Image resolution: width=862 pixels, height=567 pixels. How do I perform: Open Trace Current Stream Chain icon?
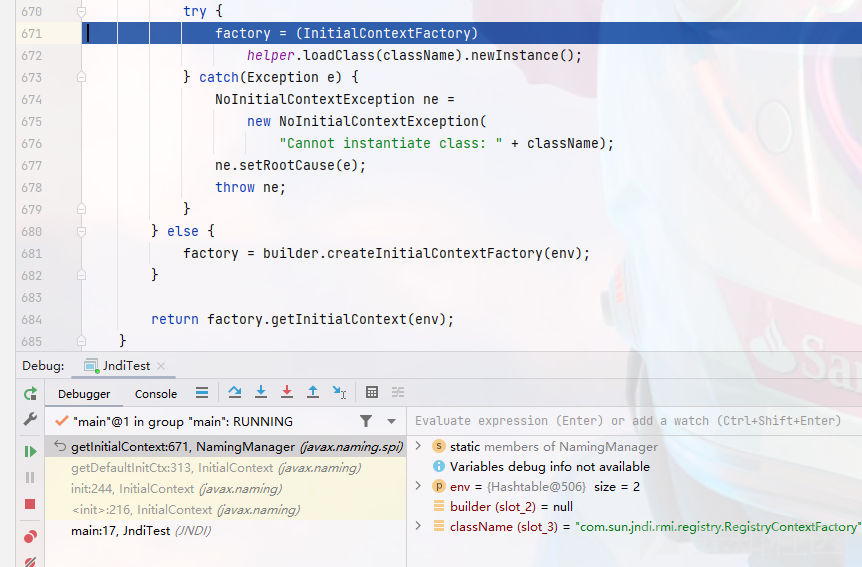click(x=398, y=392)
